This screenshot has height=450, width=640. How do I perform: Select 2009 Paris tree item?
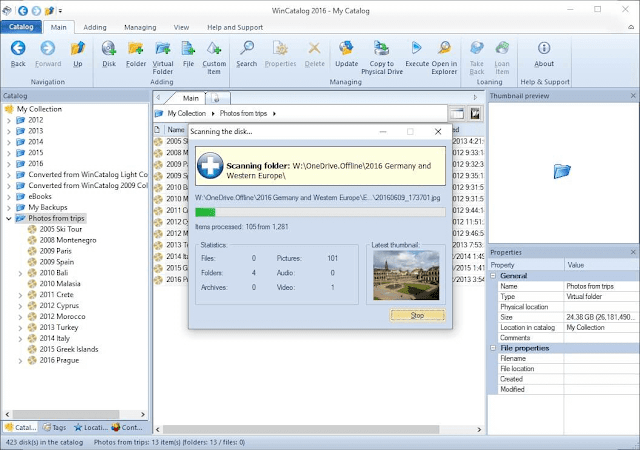click(56, 251)
